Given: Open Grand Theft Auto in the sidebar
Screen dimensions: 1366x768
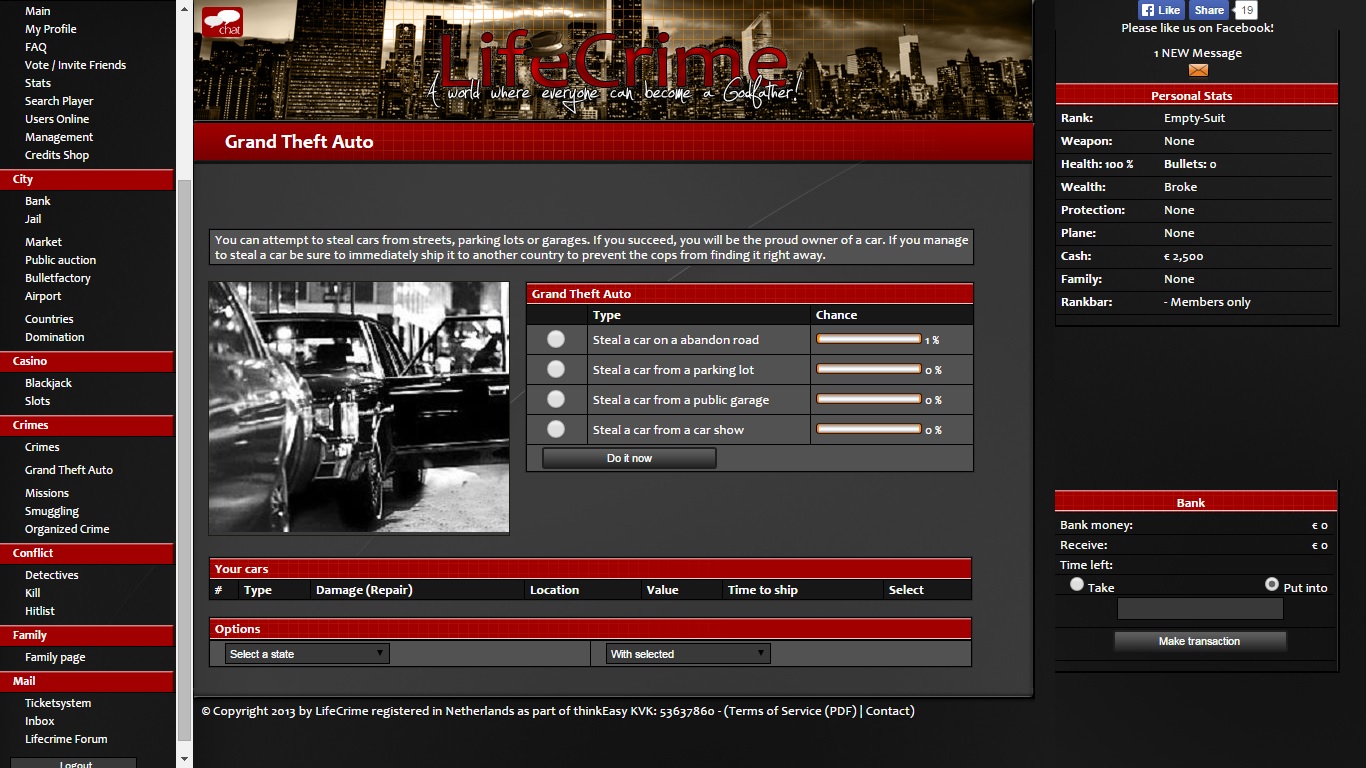Looking at the screenshot, I should (69, 470).
